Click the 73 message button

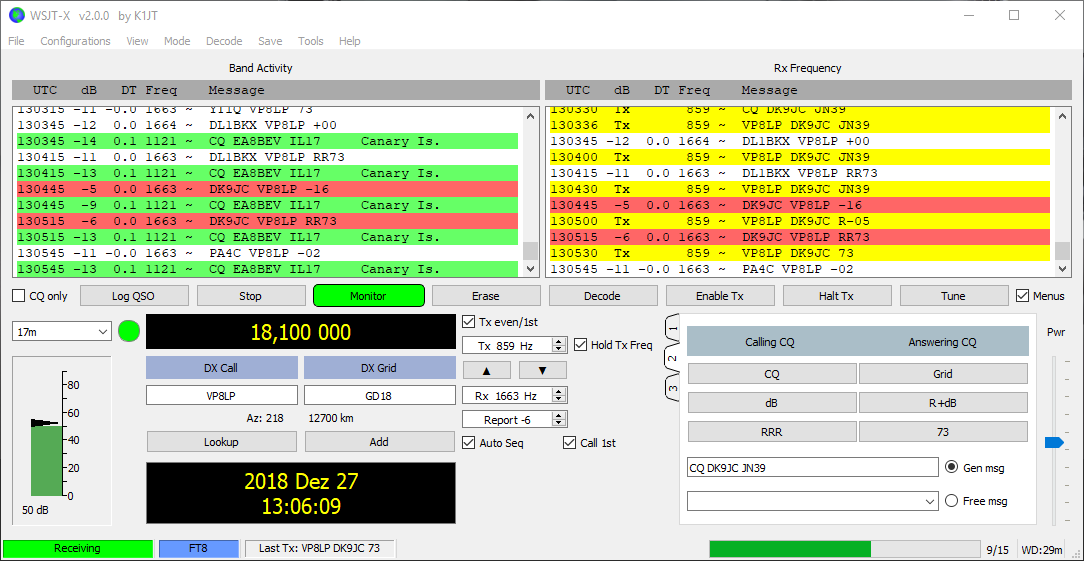(x=943, y=432)
